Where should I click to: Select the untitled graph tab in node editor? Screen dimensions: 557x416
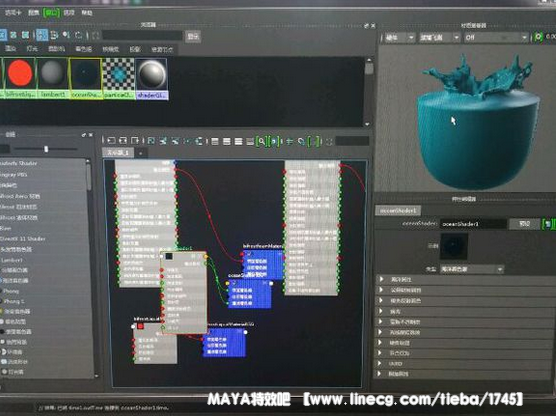(118, 153)
